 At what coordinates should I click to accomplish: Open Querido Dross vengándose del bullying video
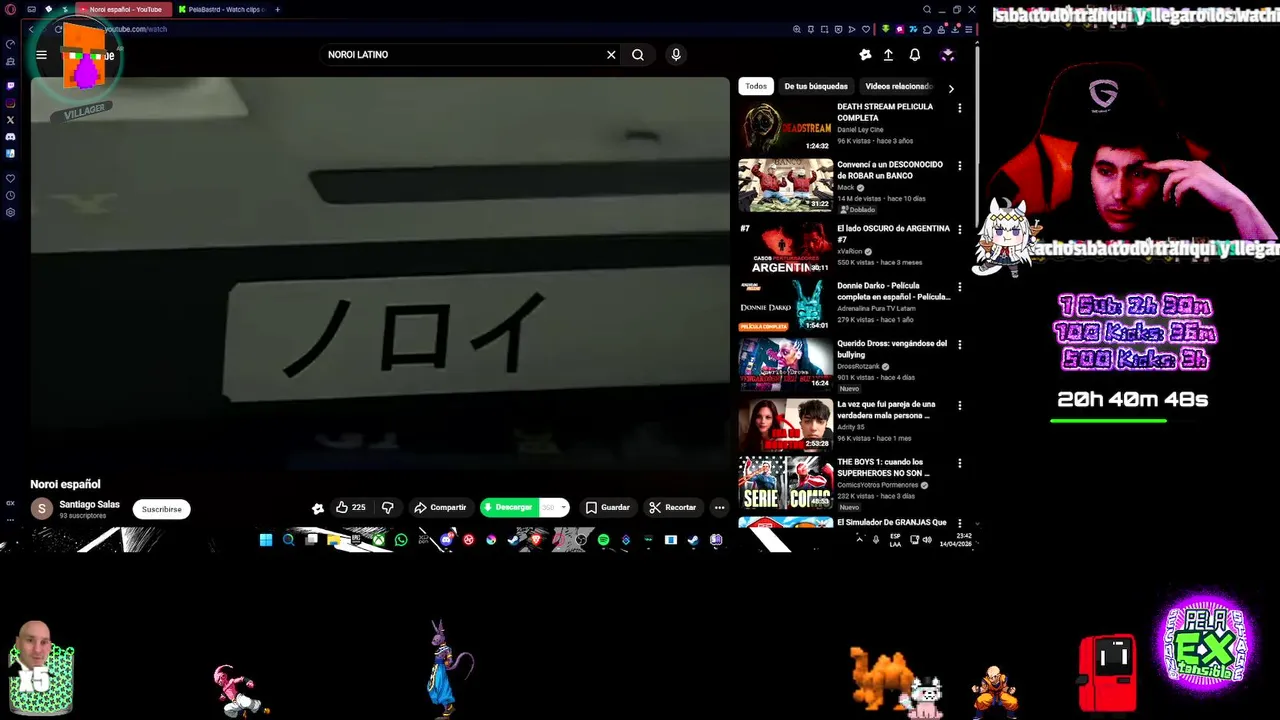[x=786, y=364]
